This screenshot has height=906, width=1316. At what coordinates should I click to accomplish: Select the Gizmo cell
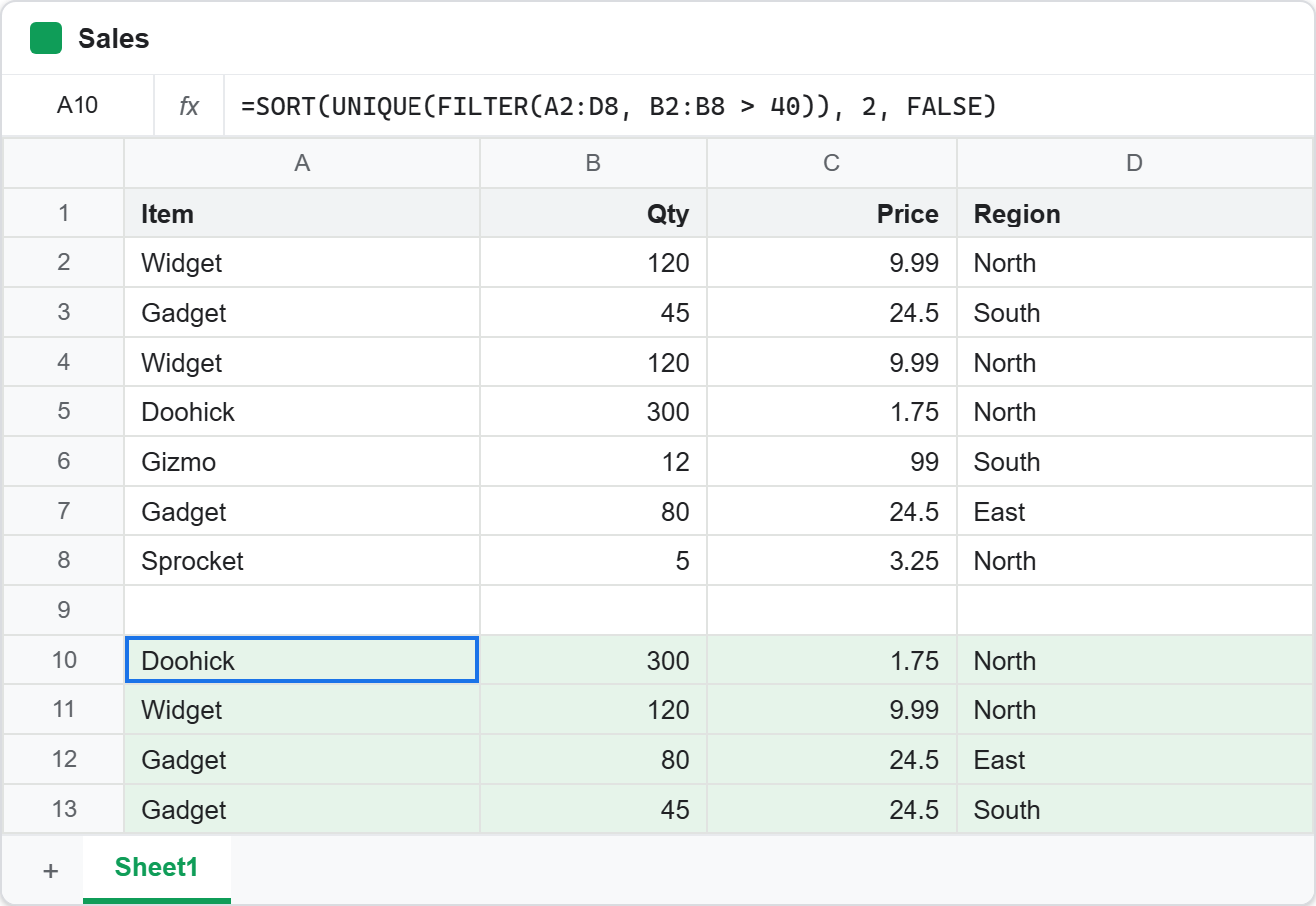click(x=302, y=461)
